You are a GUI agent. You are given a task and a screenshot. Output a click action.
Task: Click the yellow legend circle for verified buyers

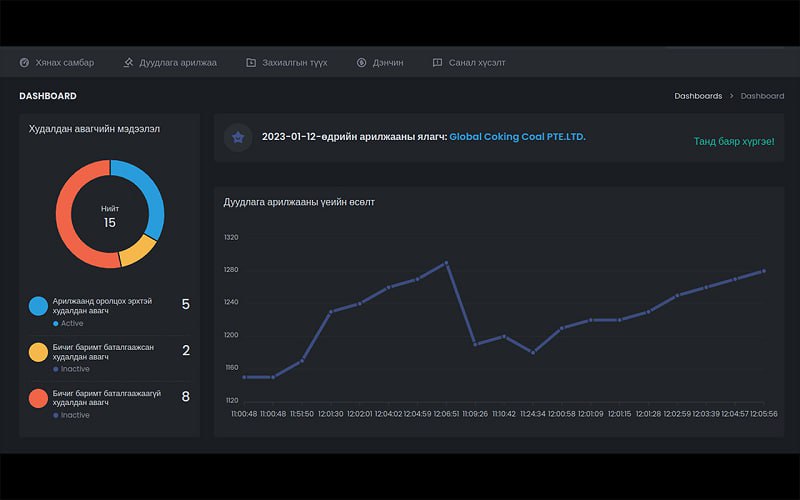coord(38,352)
